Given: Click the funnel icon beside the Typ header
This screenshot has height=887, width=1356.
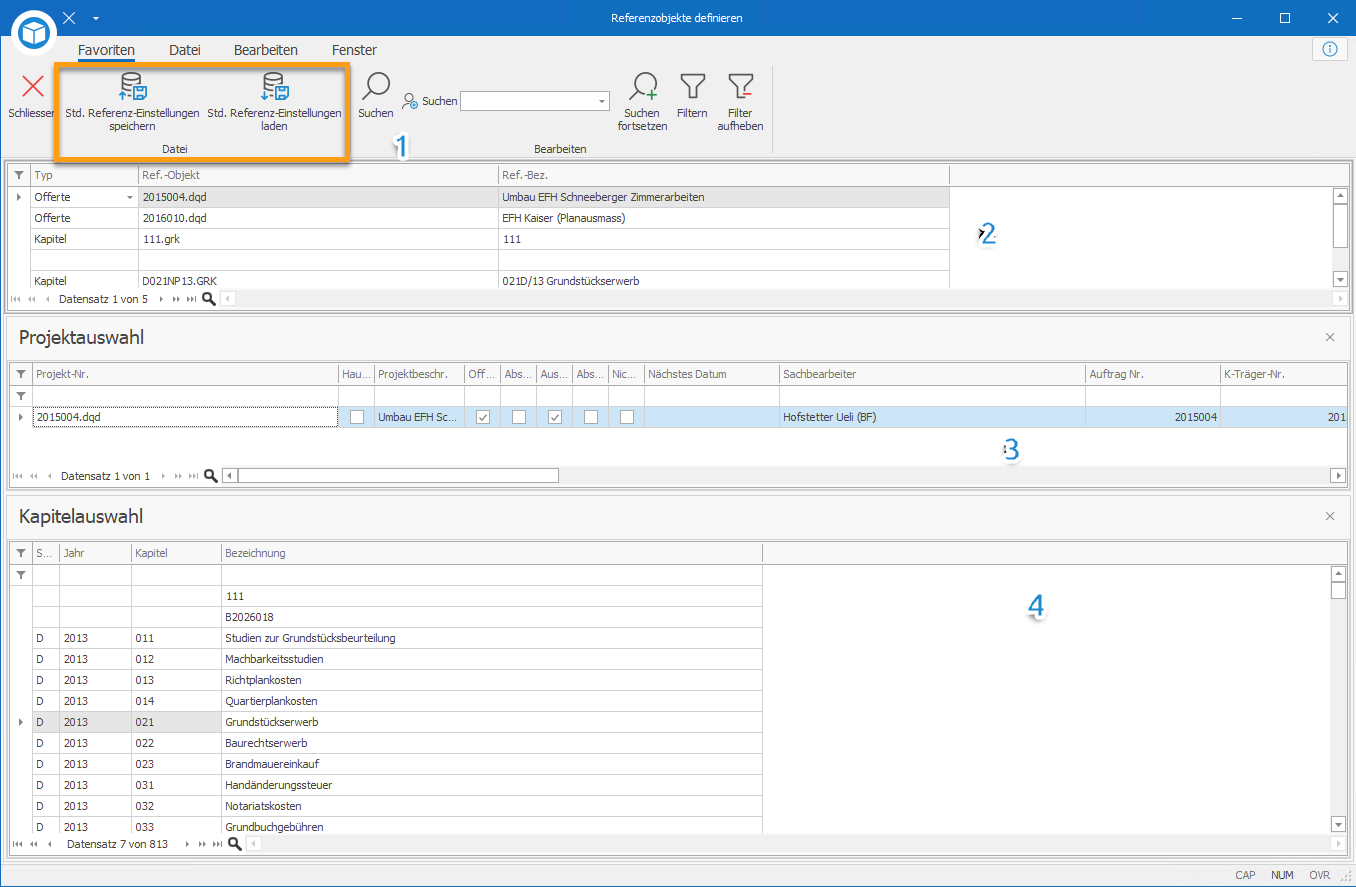Looking at the screenshot, I should pyautogui.click(x=20, y=175).
